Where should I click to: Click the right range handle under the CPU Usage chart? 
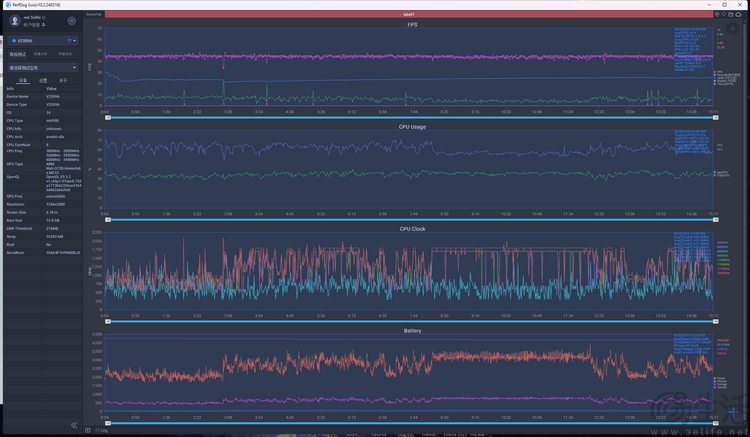716,219
